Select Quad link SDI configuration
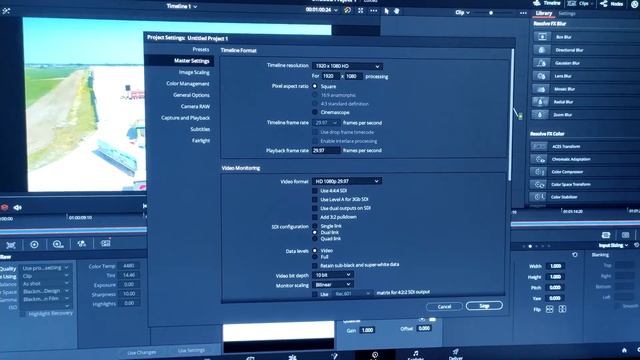 click(315, 239)
